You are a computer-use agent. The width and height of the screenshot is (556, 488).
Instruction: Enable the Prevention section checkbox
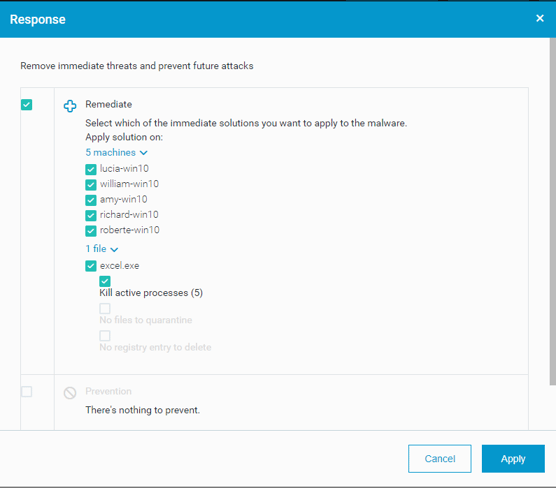point(27,392)
